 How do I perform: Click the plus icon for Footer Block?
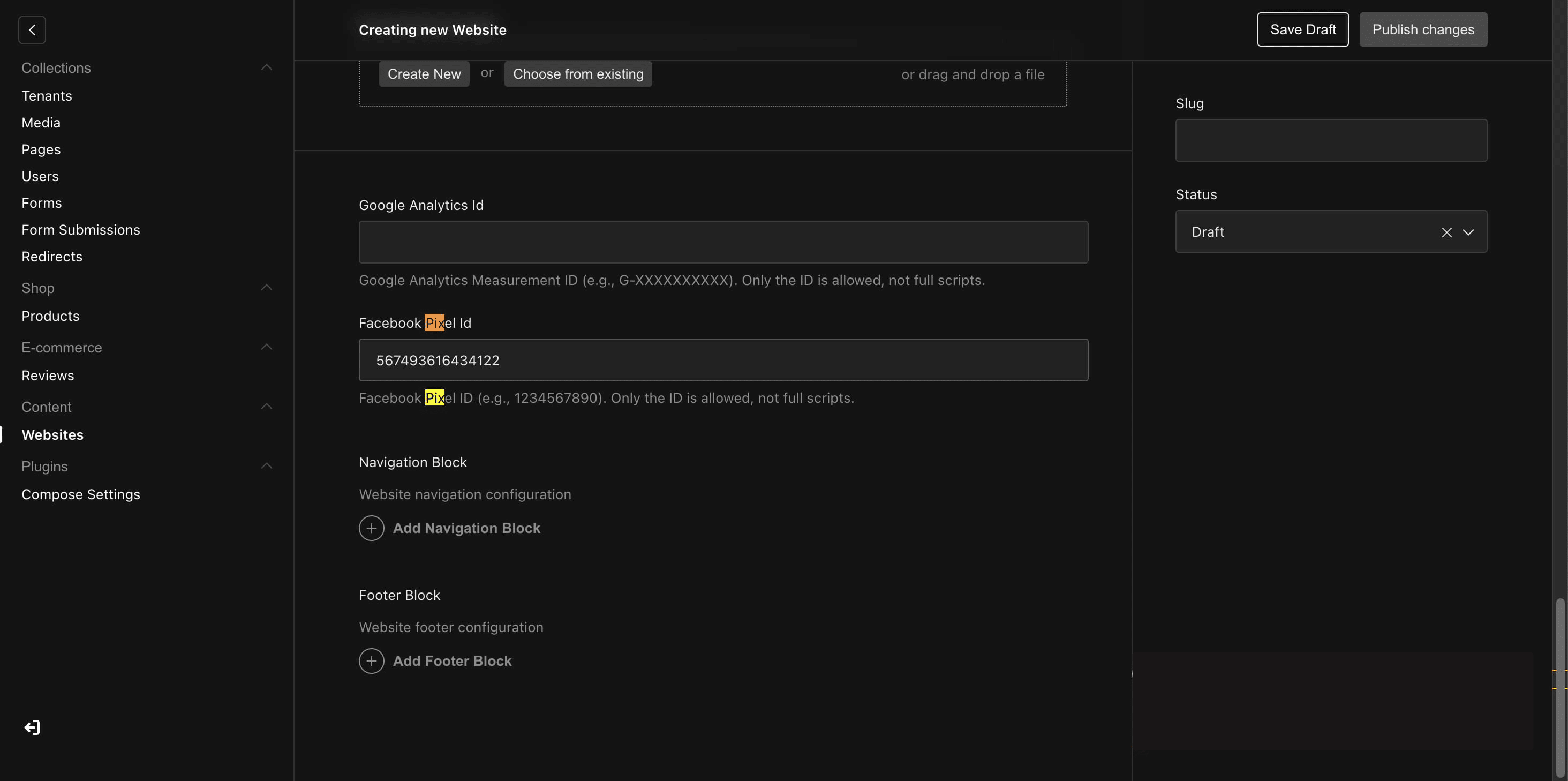point(371,660)
